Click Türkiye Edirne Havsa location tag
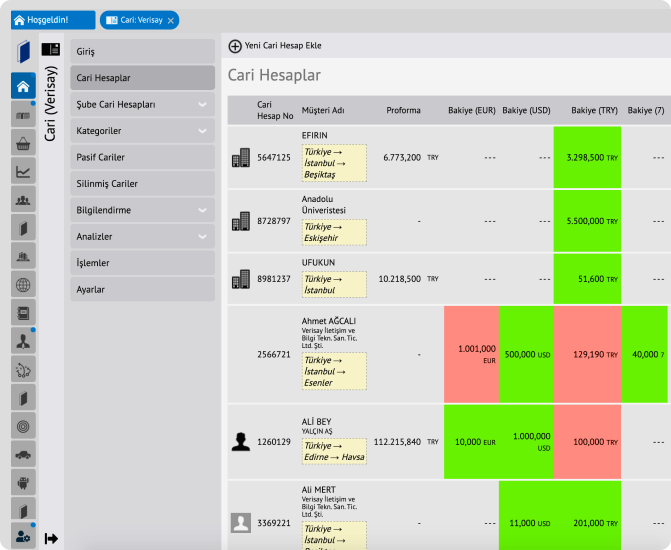Viewport: 671px width, 550px height. coord(334,451)
